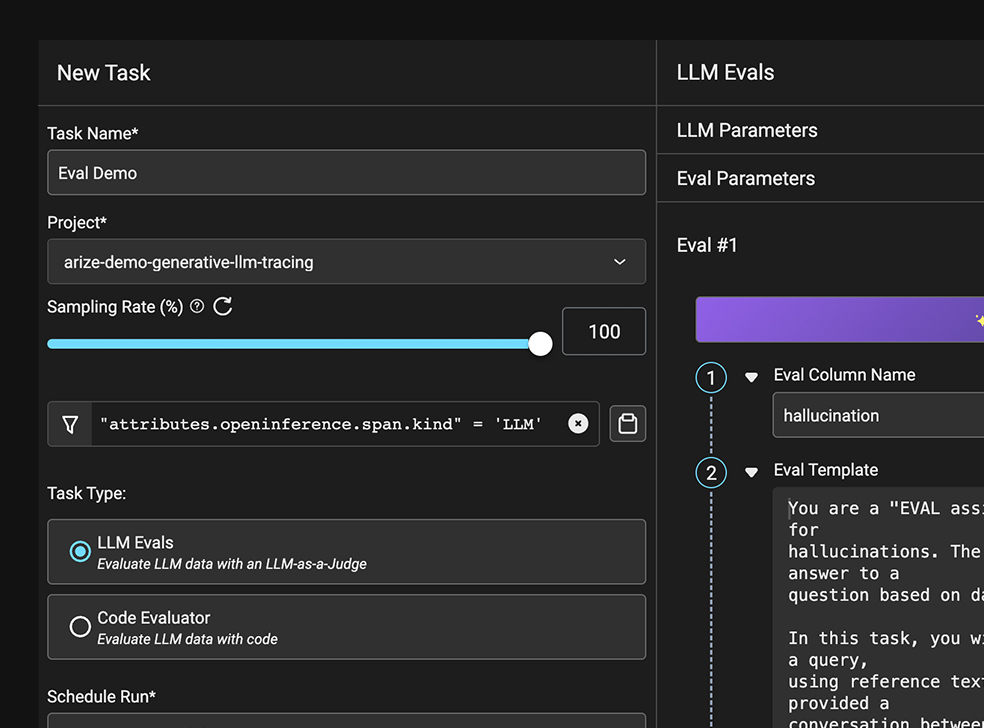Click the step 2 circle marker
Viewport: 984px width, 728px height.
pos(711,472)
